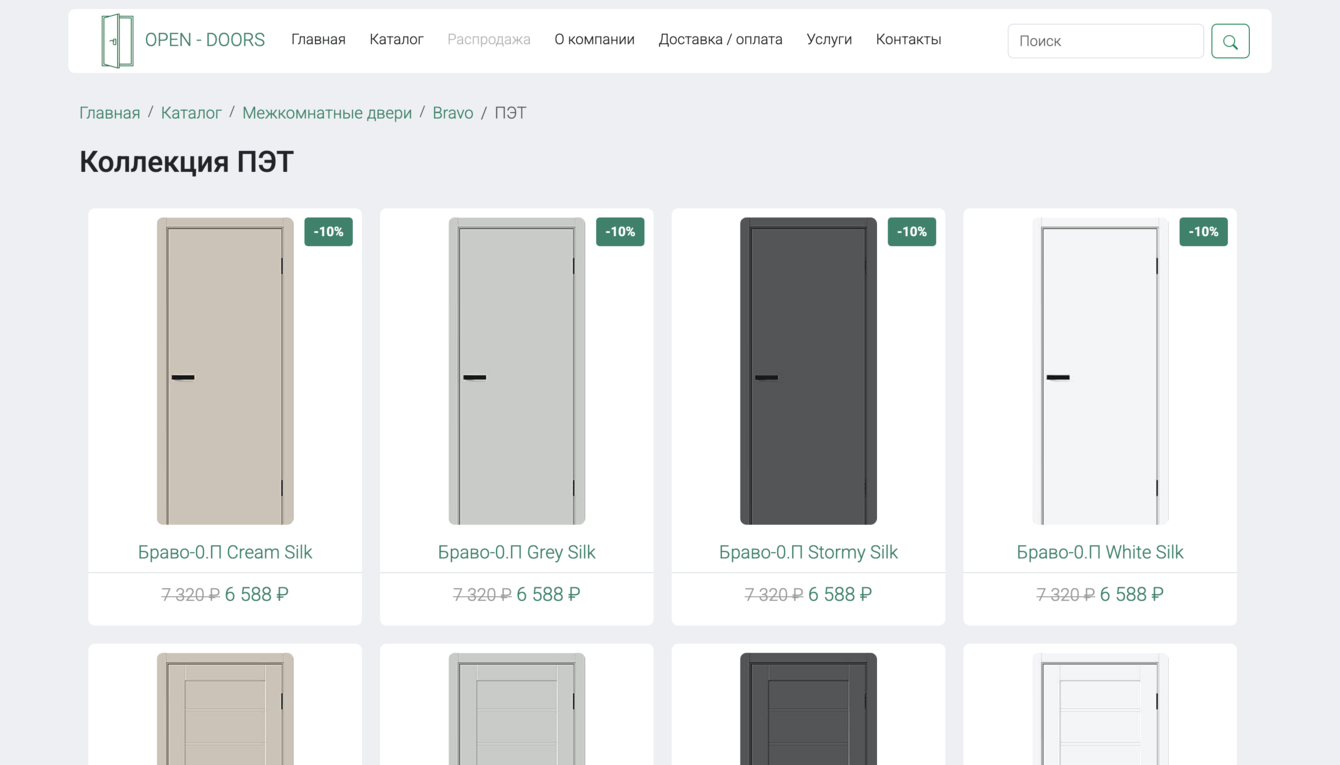Open the second-row cream paneled door thumbnail
The width and height of the screenshot is (1340, 765).
point(225,709)
